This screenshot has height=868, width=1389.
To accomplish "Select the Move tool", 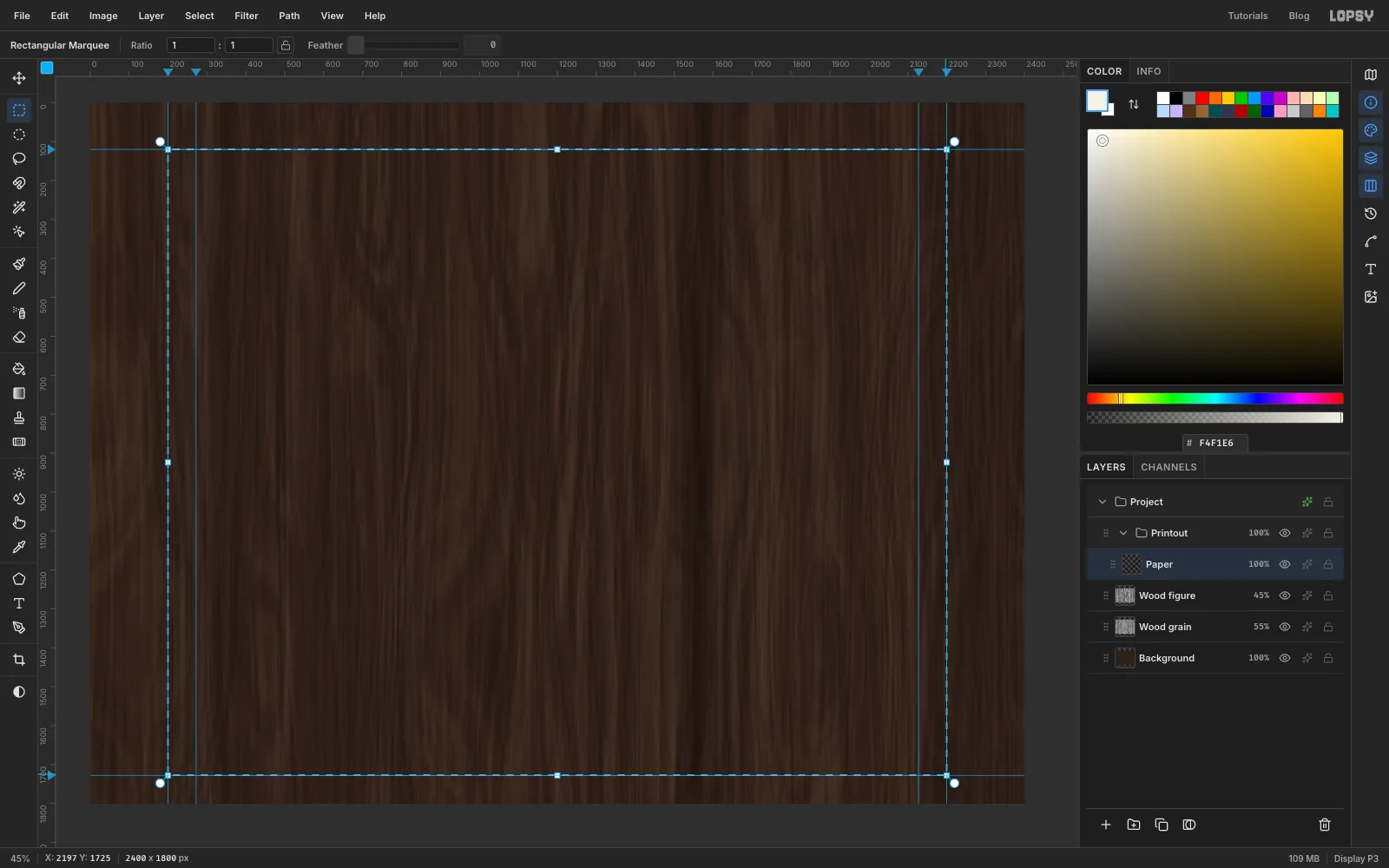I will 19,78.
